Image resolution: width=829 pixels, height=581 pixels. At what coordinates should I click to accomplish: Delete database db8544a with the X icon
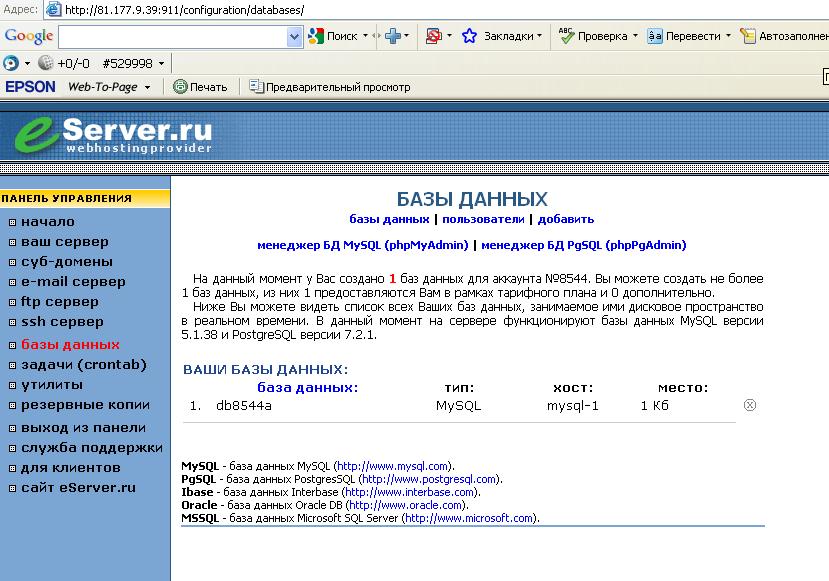(750, 405)
